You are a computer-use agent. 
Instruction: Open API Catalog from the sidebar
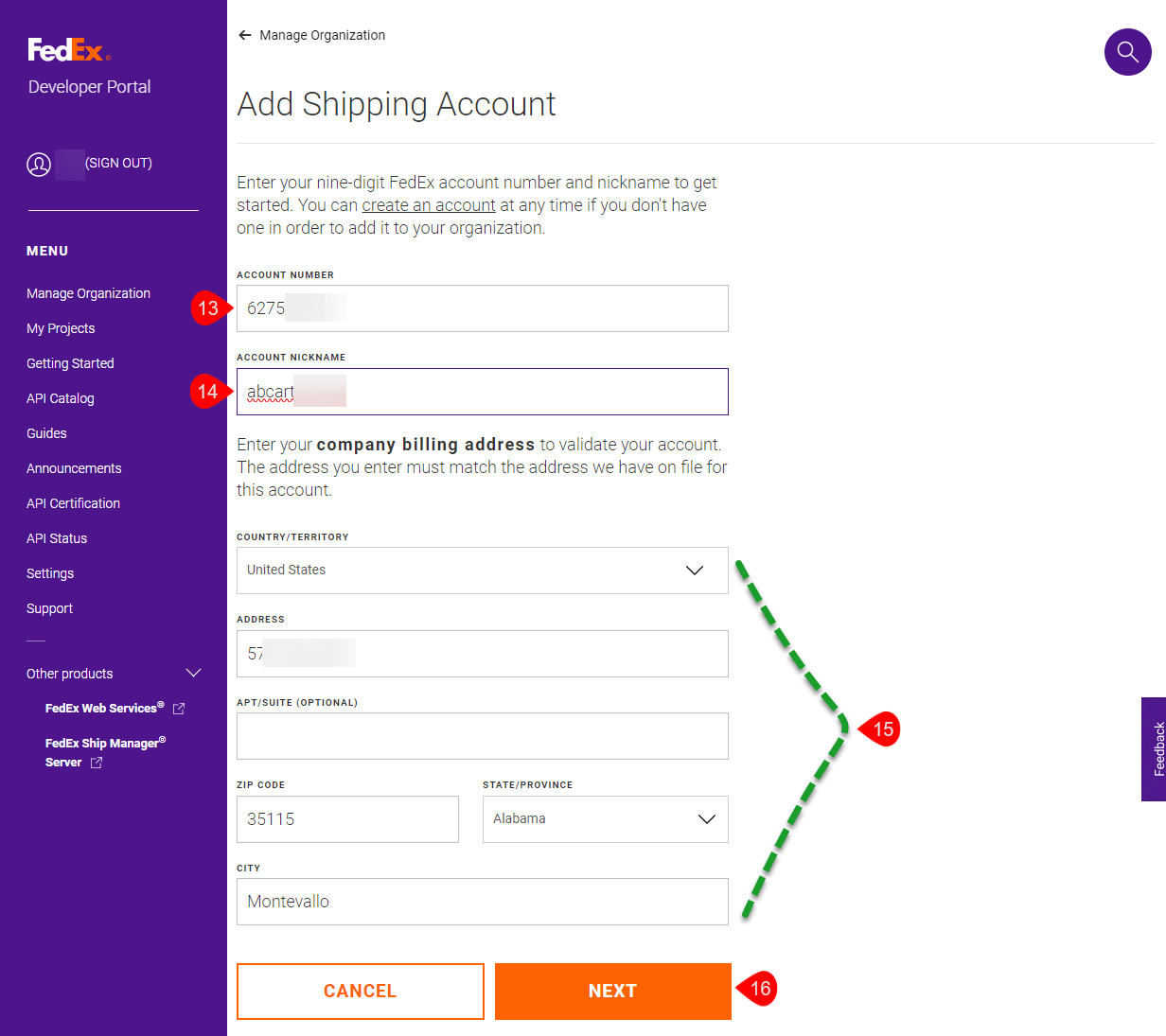coord(61,398)
